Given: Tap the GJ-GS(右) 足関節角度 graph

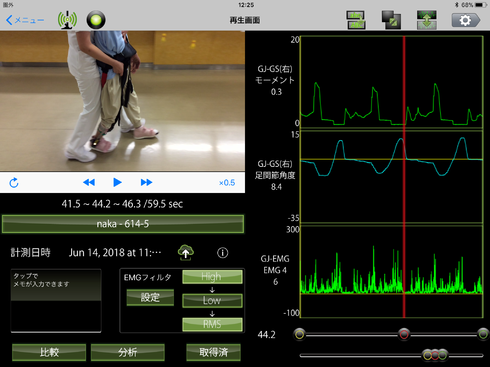Looking at the screenshot, I should [x=391, y=177].
